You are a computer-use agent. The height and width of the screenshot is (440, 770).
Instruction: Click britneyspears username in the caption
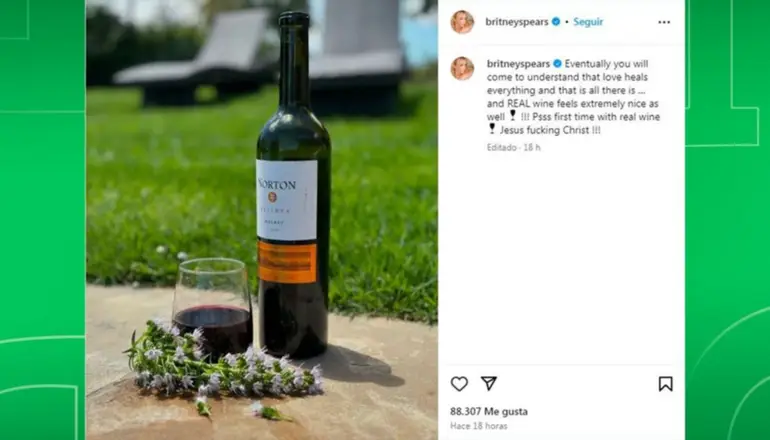point(518,64)
